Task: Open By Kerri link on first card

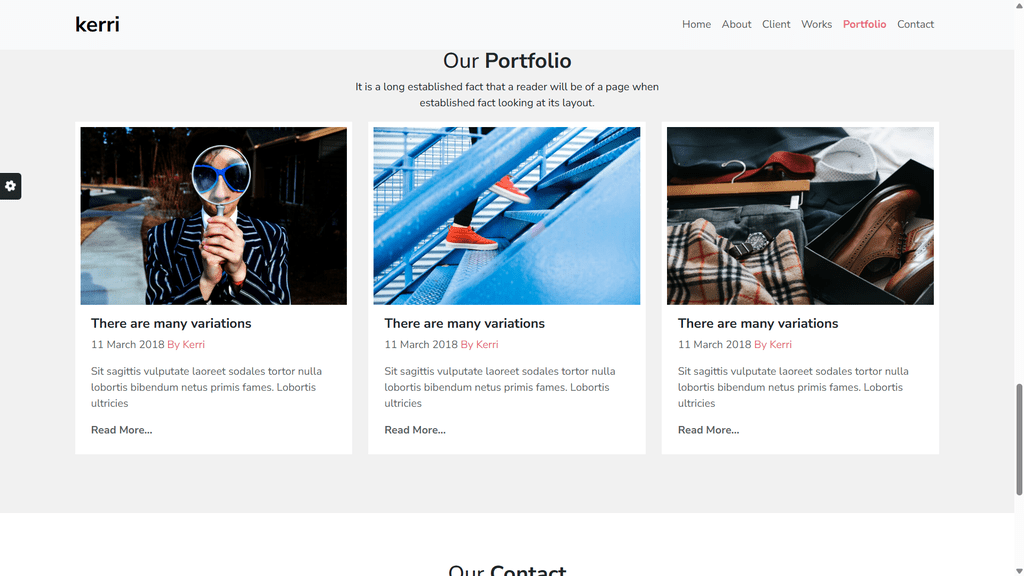Action: click(x=186, y=344)
